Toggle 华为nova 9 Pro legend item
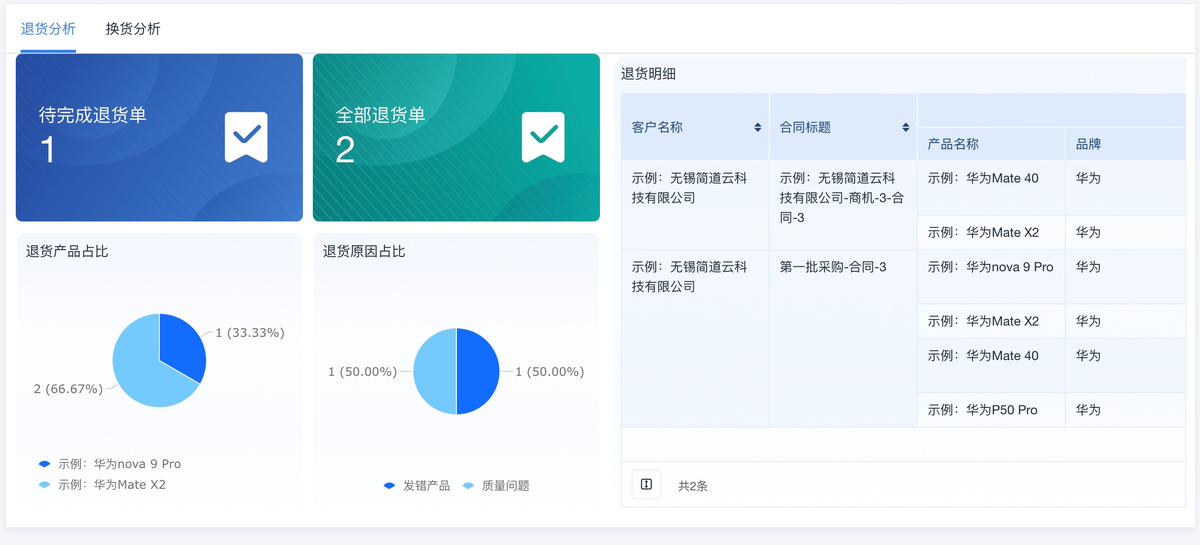1200x545 pixels. pos(110,464)
